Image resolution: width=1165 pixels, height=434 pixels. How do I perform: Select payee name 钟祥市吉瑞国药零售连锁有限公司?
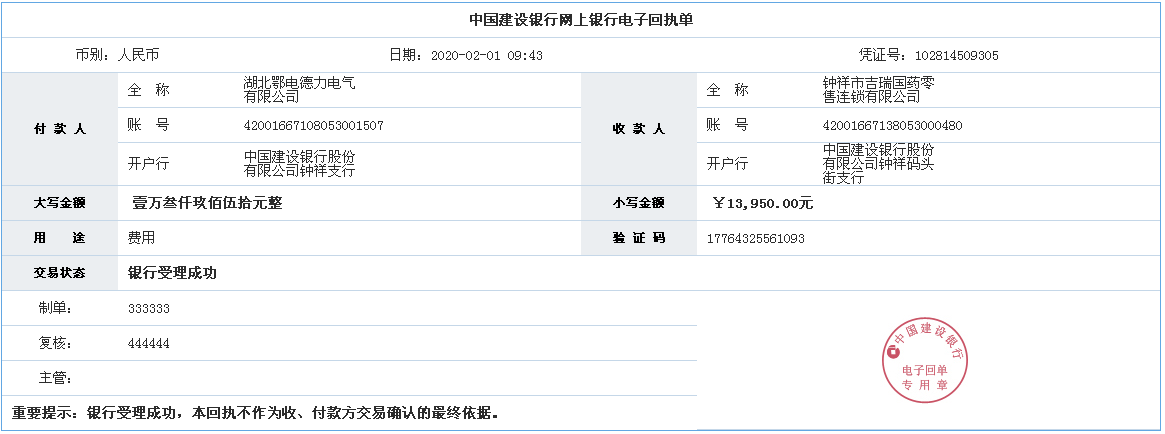[879, 90]
